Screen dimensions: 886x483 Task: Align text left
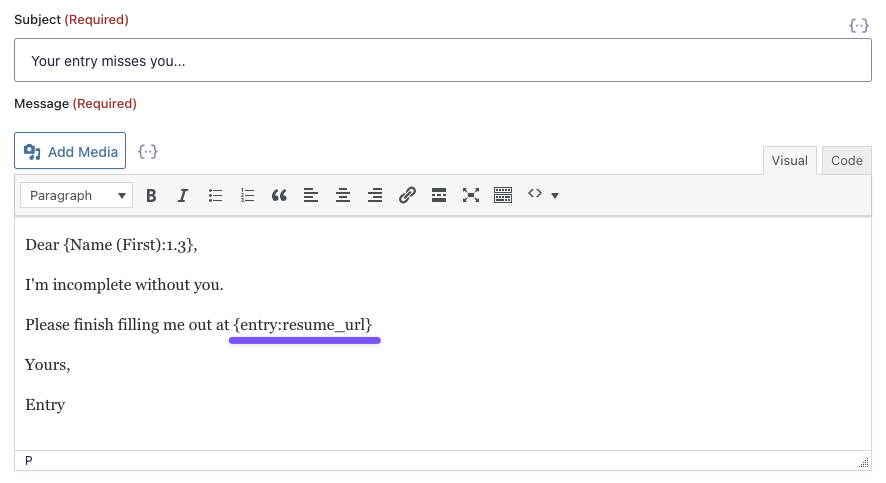tap(311, 196)
